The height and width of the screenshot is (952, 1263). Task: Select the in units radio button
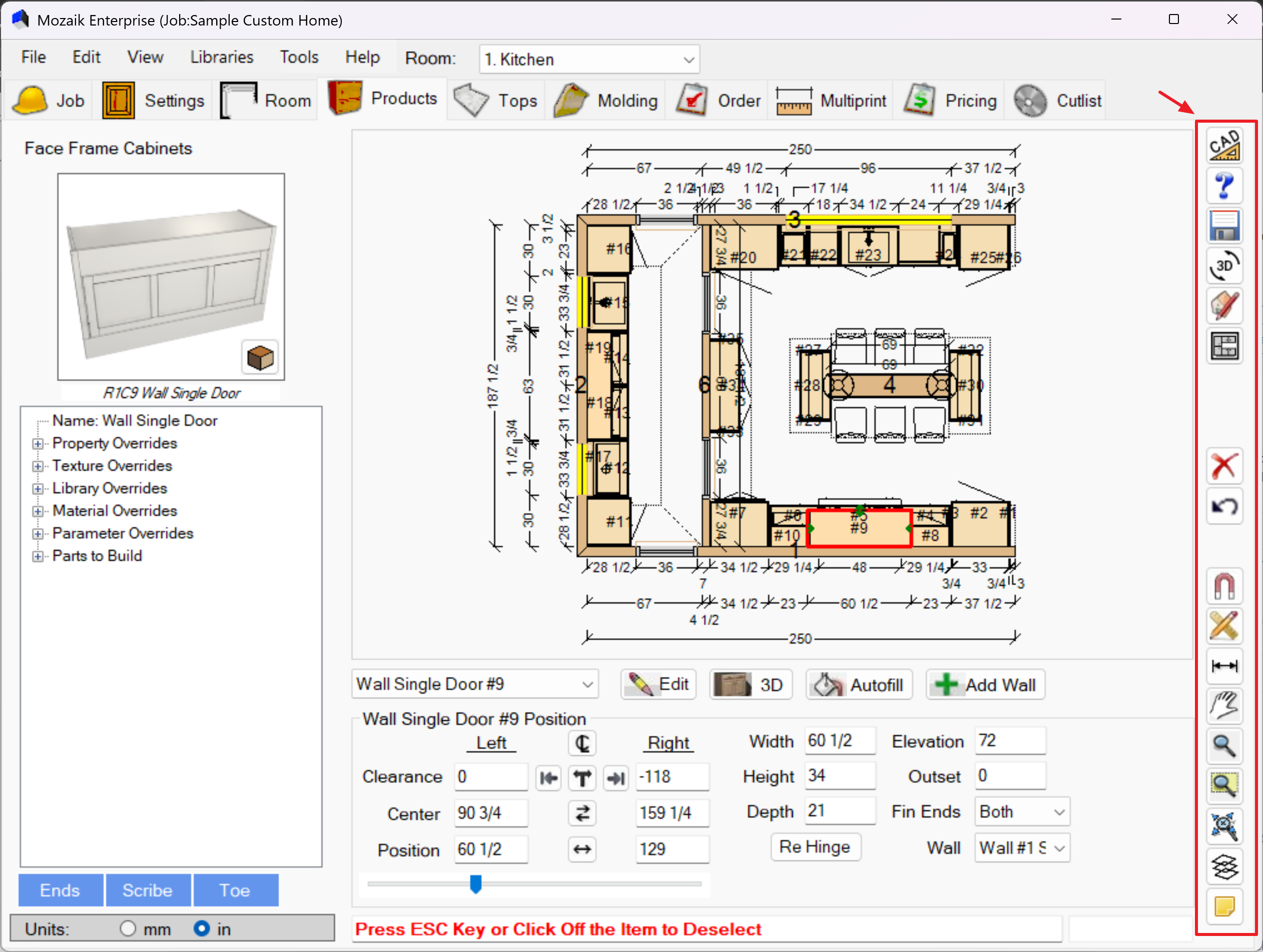point(202,928)
